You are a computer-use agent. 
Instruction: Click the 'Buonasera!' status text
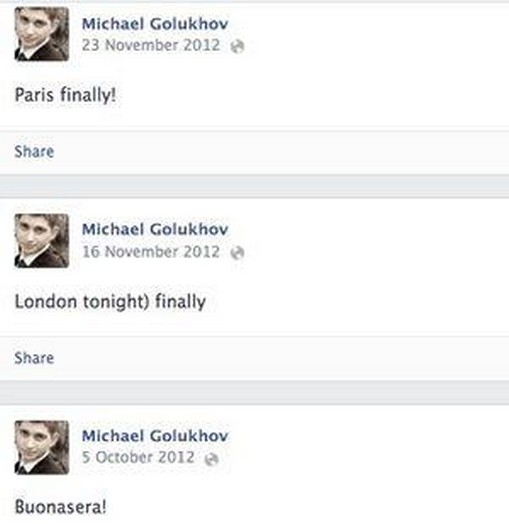coord(60,507)
